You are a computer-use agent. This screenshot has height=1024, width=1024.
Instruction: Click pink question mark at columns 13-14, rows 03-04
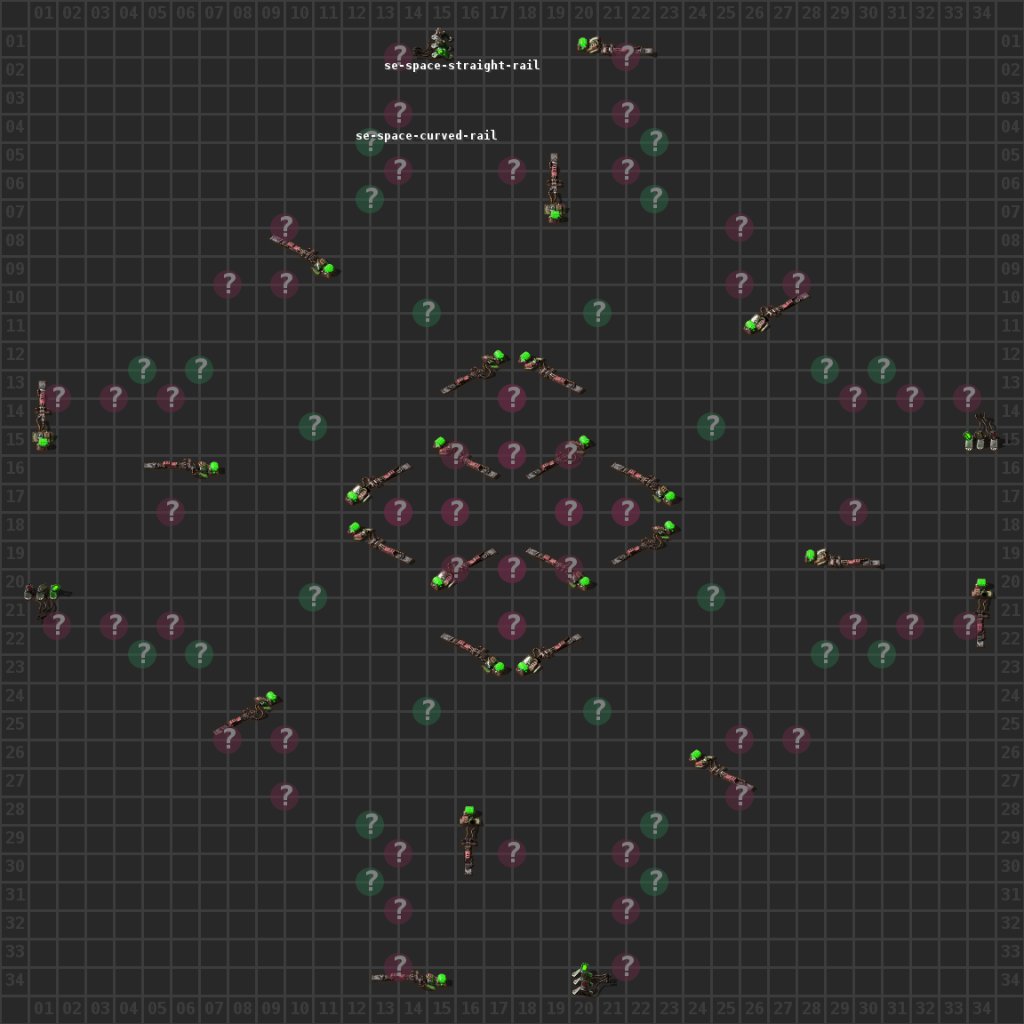[x=398, y=113]
